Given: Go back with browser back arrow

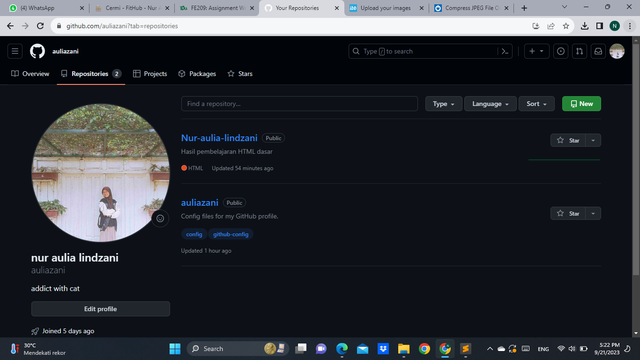Looking at the screenshot, I should tap(10, 26).
